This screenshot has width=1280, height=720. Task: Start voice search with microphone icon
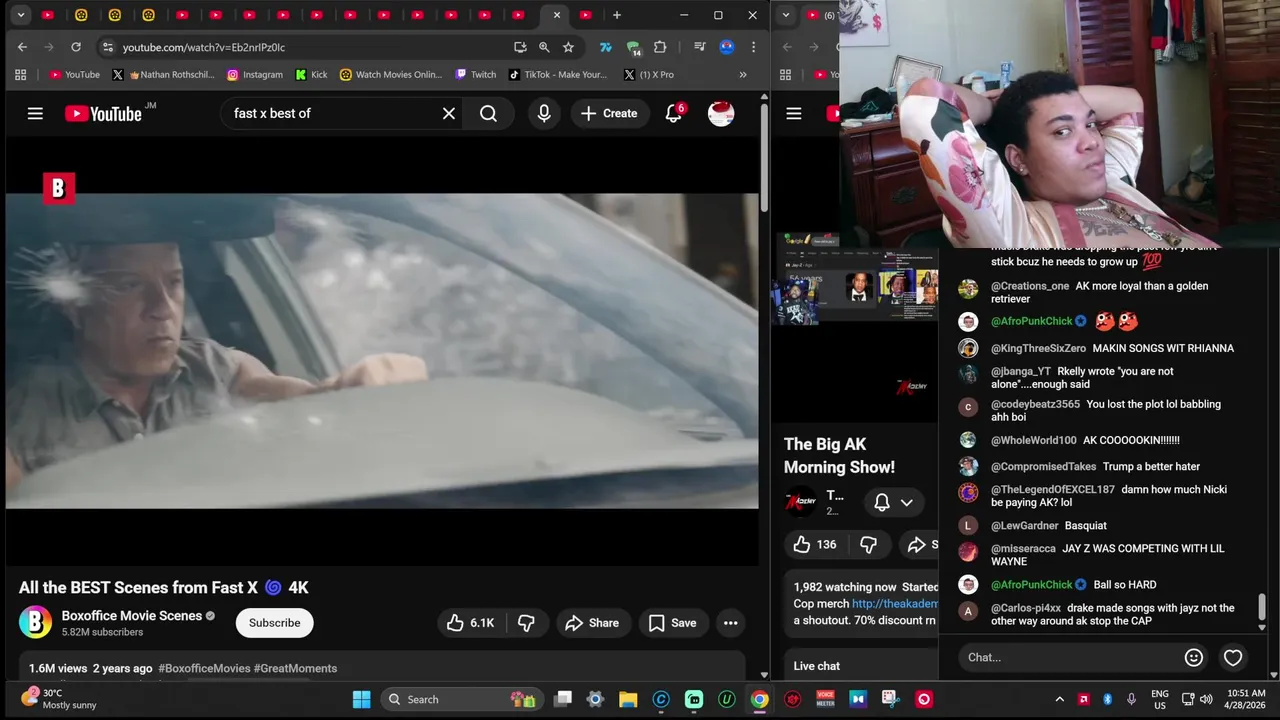tap(544, 113)
